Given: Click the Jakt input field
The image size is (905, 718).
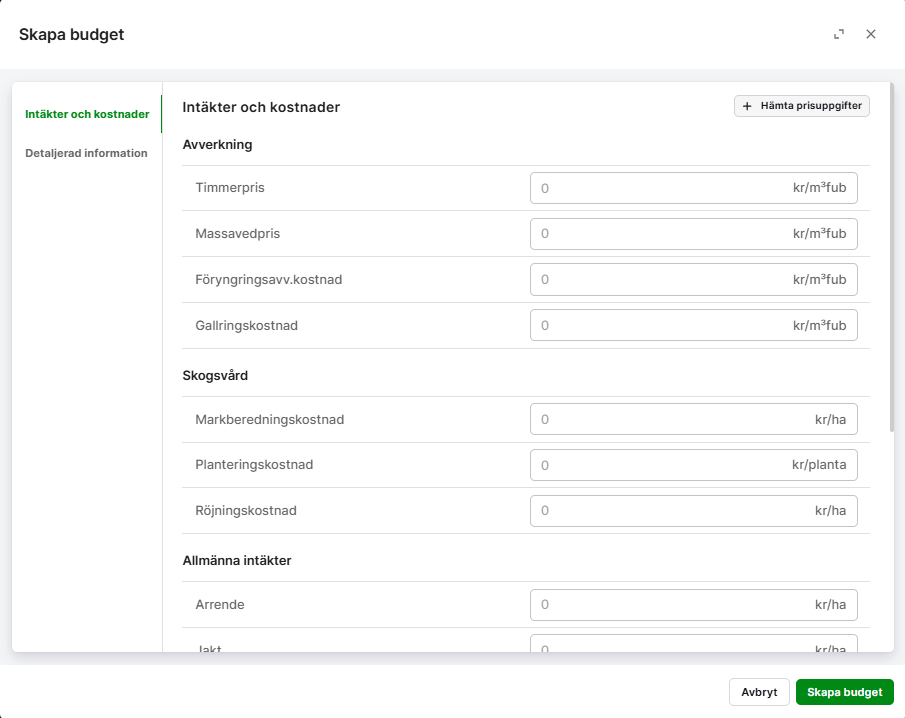Looking at the screenshot, I should coord(660,645).
